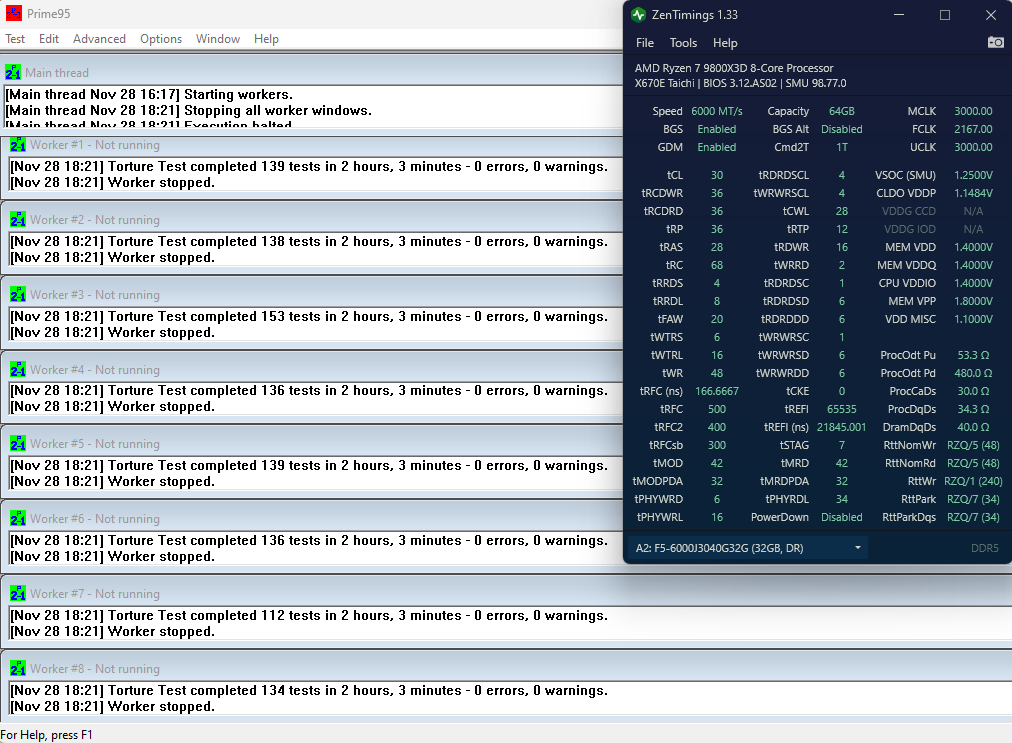Open the Window menu in Prime95
1012x743 pixels.
pos(217,39)
